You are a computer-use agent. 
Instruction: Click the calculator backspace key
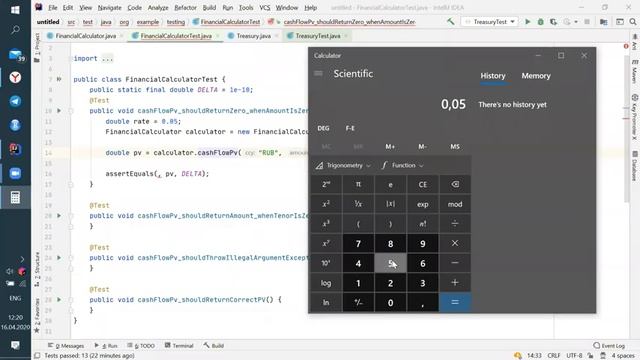point(455,184)
